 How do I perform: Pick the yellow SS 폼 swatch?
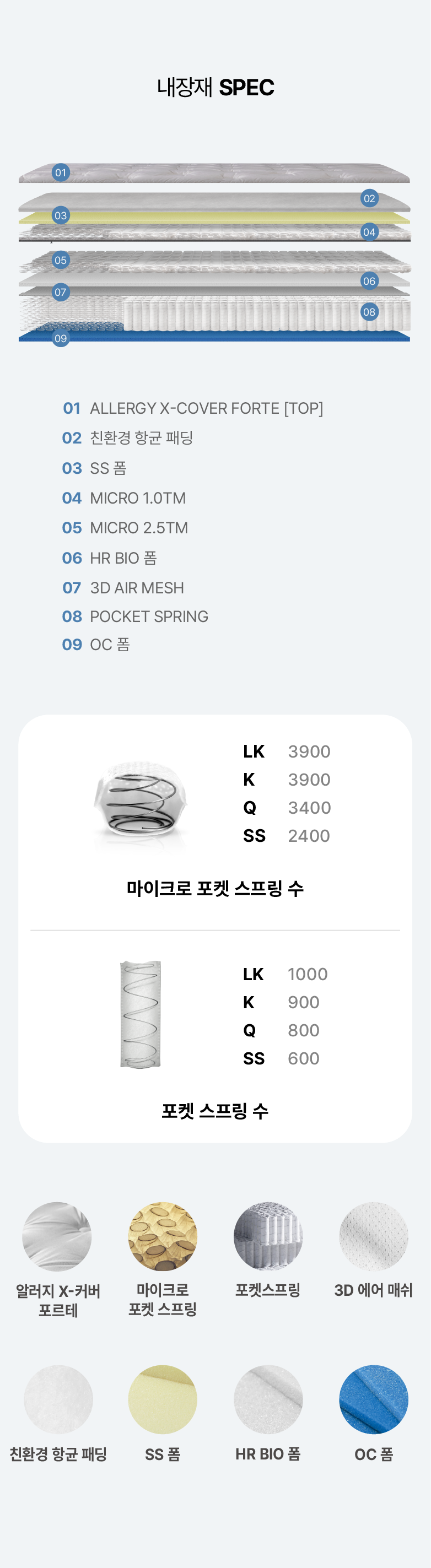pos(163,1399)
